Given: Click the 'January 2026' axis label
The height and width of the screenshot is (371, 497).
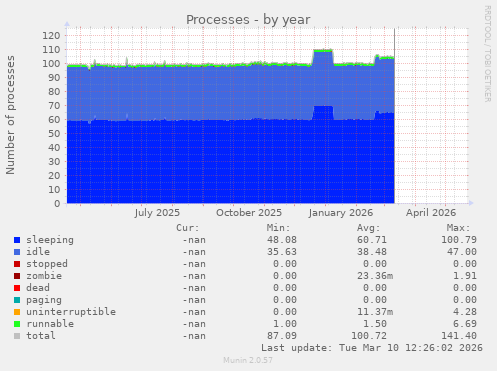Looking at the screenshot, I should pos(341,213).
